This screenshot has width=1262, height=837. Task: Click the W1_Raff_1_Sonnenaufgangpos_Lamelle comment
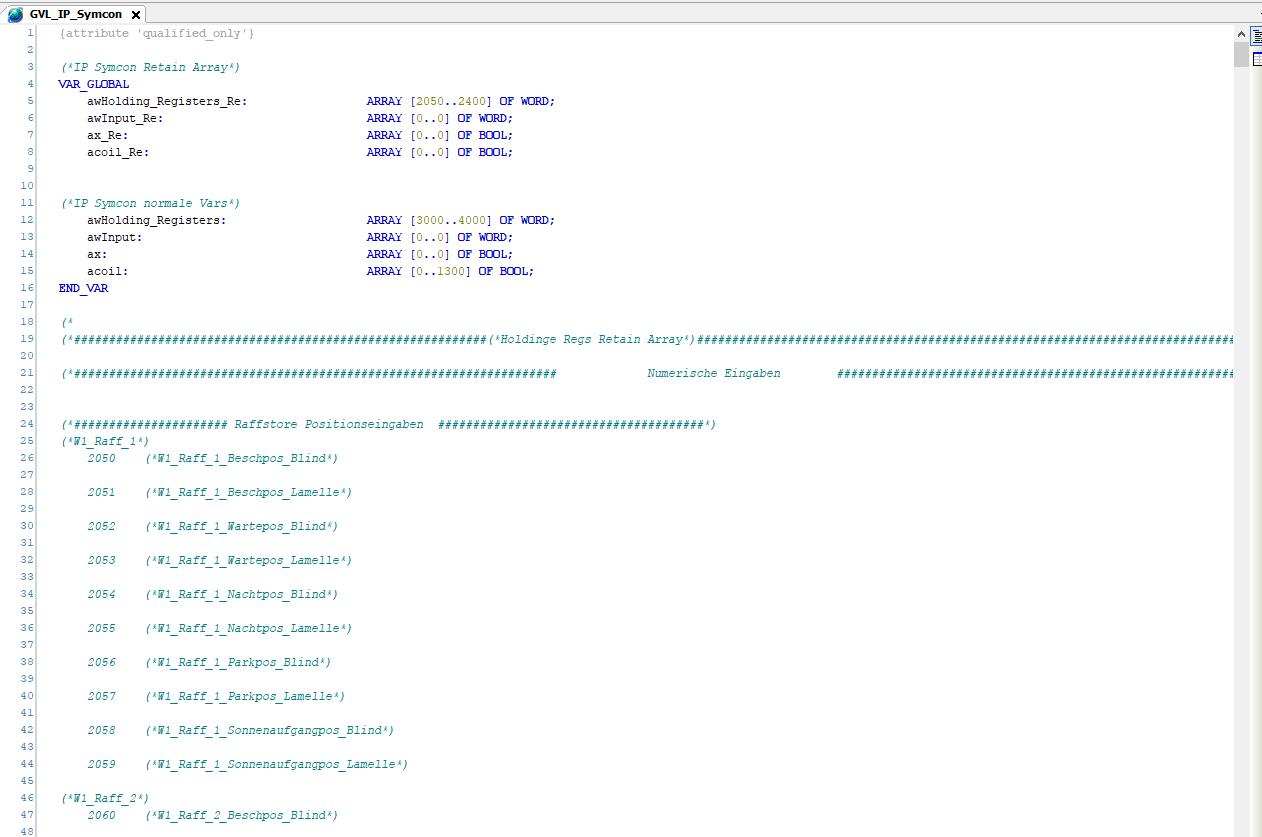point(276,765)
